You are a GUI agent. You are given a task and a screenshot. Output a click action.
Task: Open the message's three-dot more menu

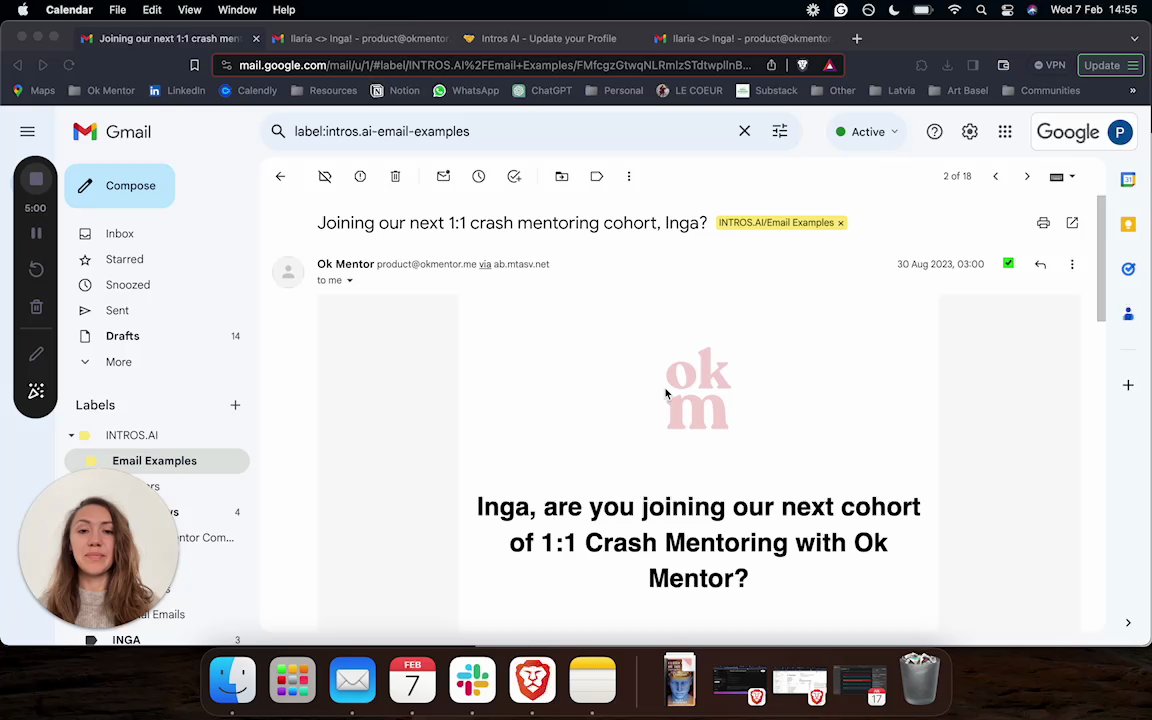click(x=1072, y=264)
